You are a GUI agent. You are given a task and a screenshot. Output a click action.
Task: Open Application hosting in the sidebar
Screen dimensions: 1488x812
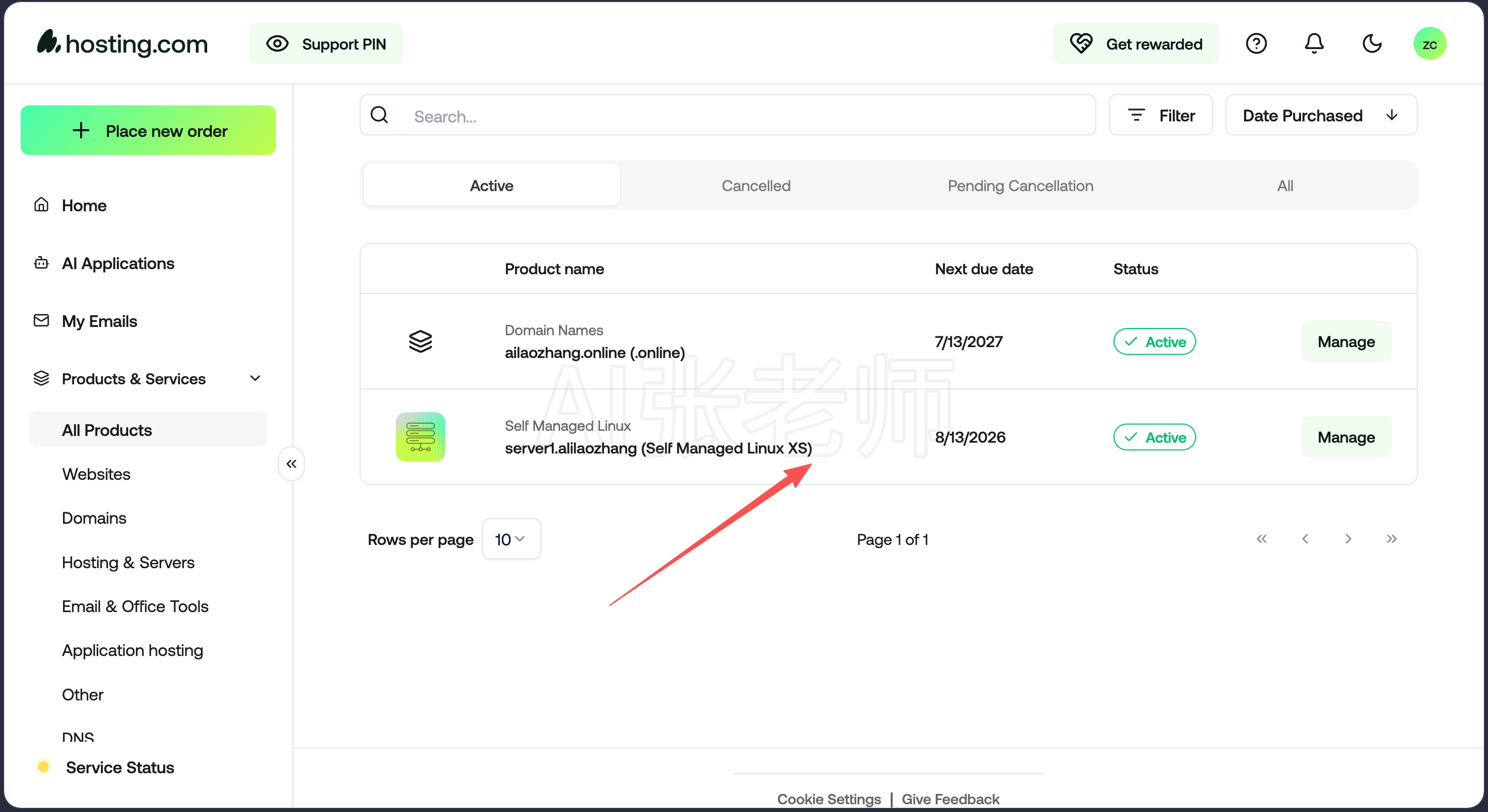coord(133,650)
